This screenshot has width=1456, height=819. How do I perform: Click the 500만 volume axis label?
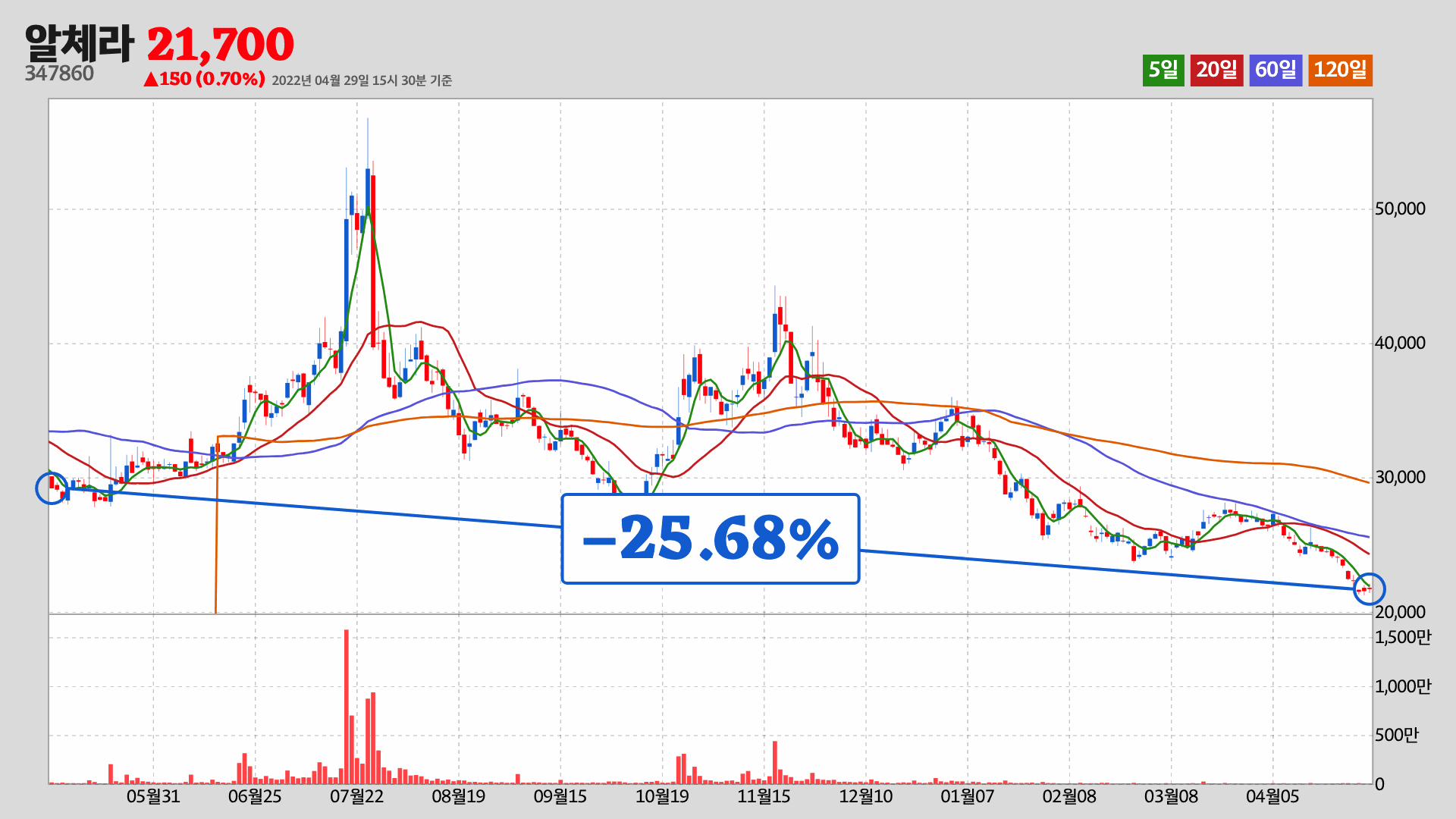coord(1396,735)
